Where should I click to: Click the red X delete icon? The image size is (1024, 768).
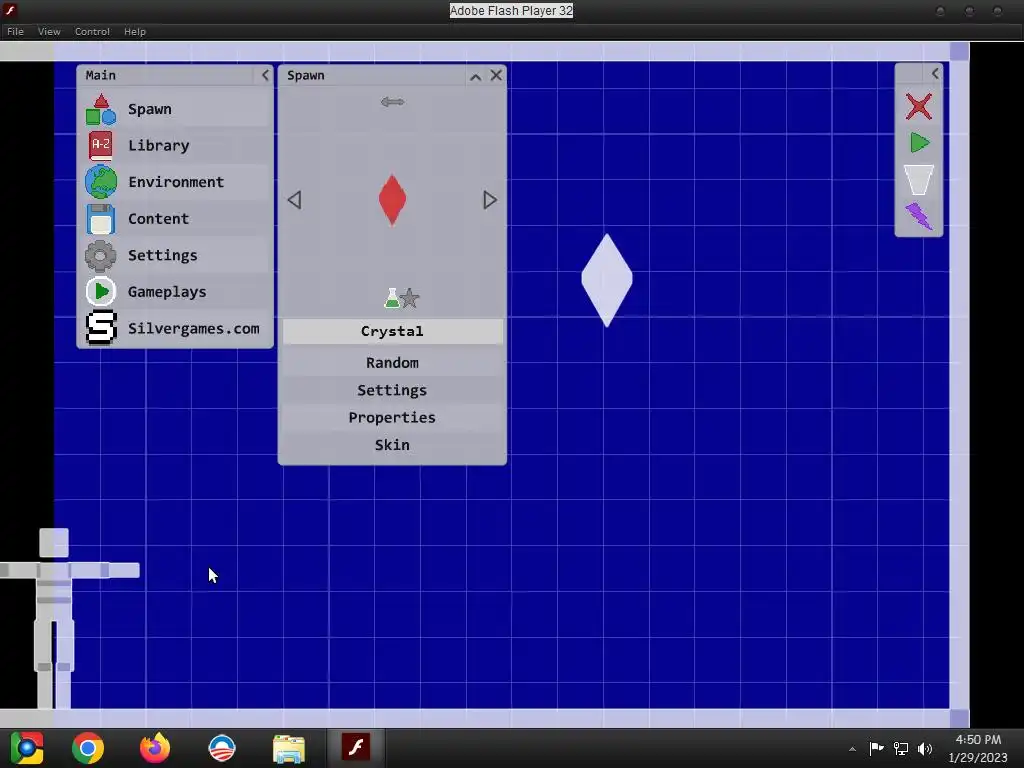pos(918,106)
